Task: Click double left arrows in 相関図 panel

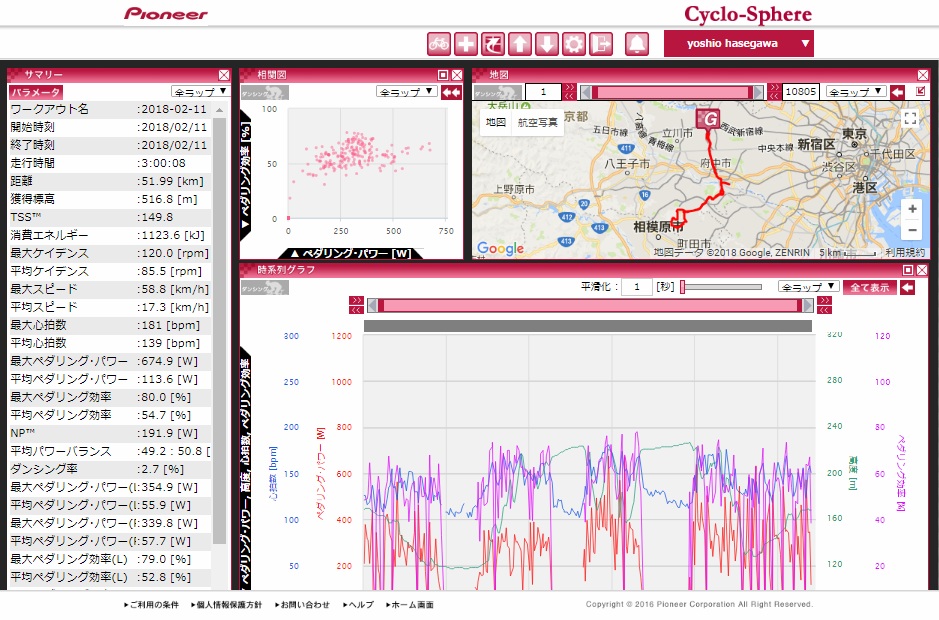Action: coord(452,92)
